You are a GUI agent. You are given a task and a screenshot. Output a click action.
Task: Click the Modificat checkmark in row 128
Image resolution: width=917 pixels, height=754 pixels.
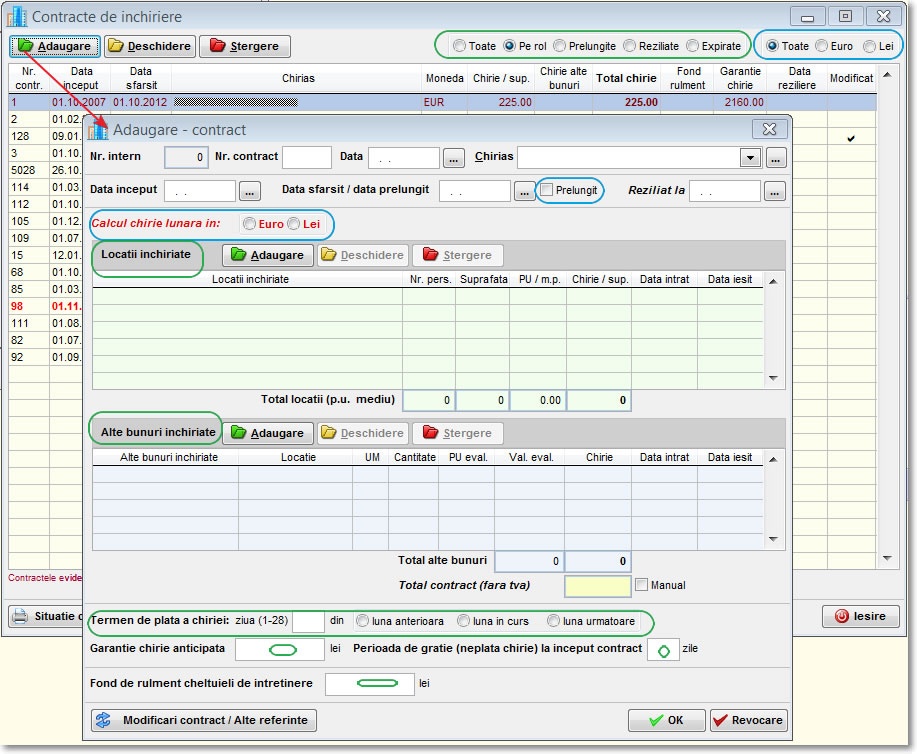click(x=851, y=139)
